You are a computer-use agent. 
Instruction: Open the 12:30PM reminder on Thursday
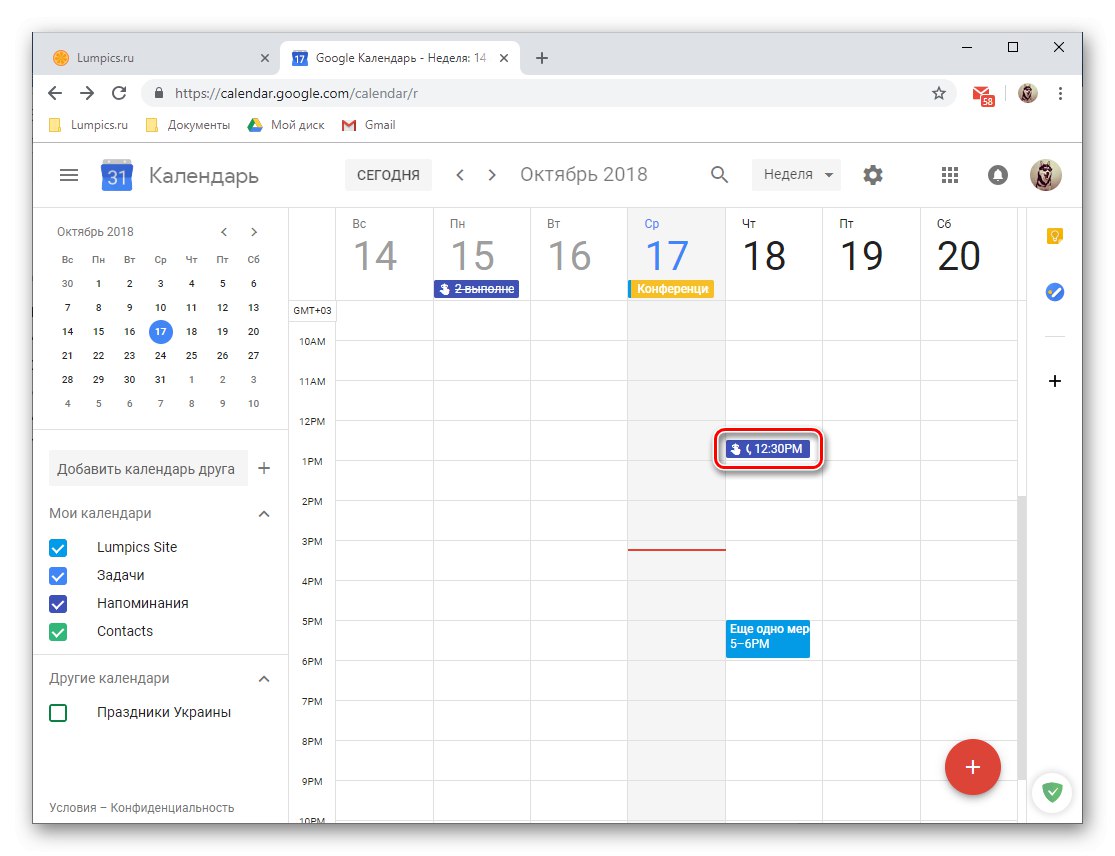(x=767, y=449)
